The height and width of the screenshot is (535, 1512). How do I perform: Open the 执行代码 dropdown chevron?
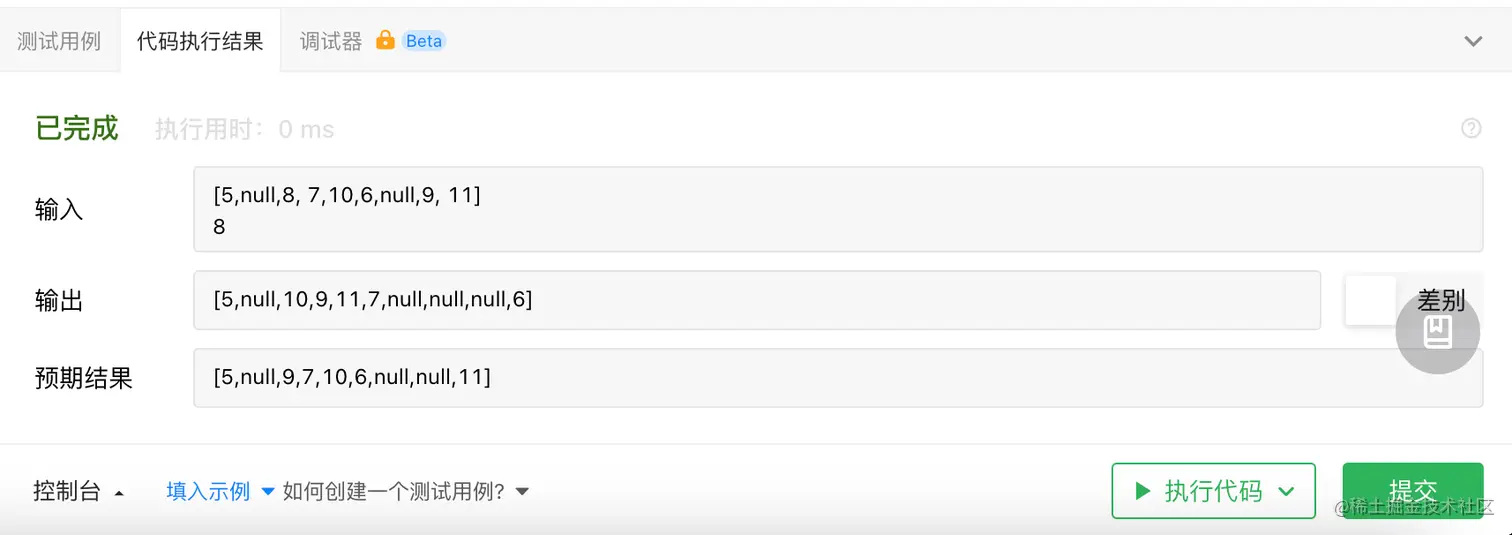1287,491
